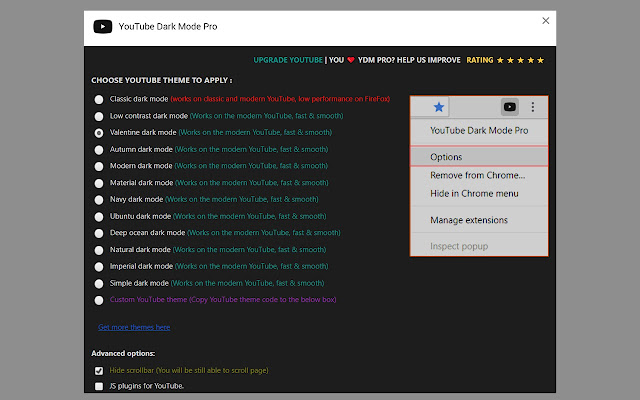Screen dimensions: 640x400
Task: Select Deep ocean dark mode radio
Action: point(99,233)
